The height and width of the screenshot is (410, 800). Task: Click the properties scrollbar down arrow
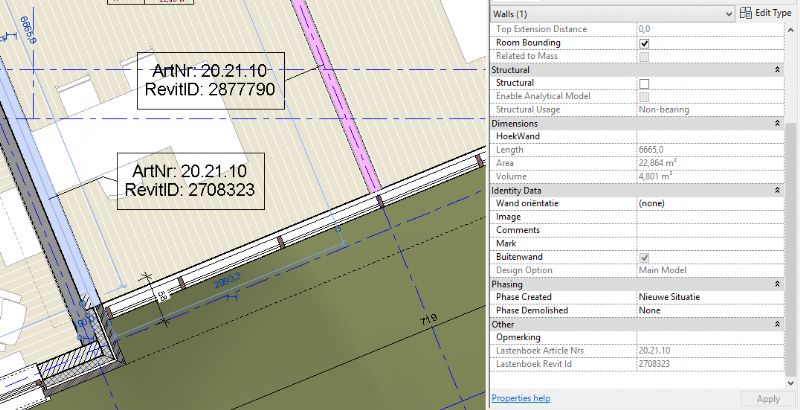(x=792, y=382)
